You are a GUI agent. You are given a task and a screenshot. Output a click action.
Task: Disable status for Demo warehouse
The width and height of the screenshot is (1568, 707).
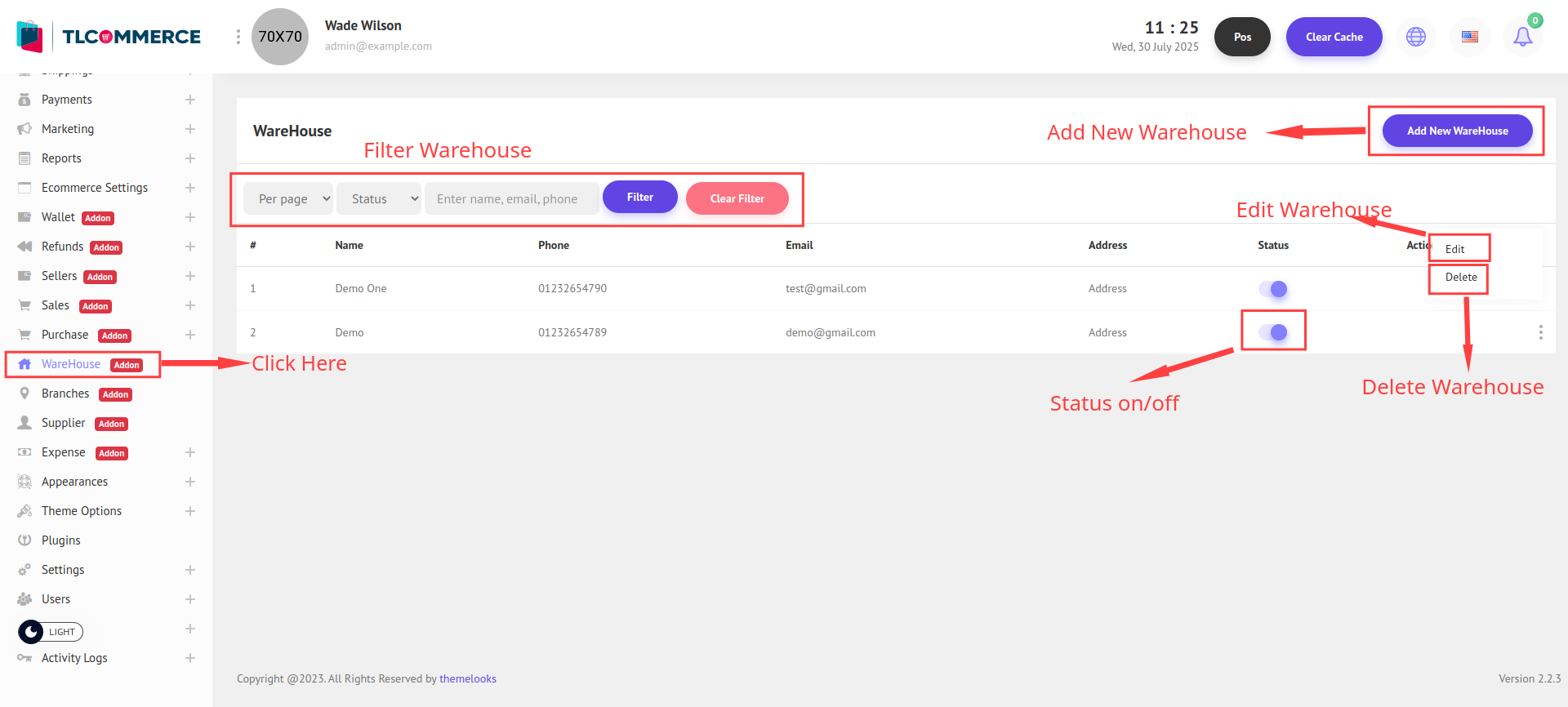1272,332
